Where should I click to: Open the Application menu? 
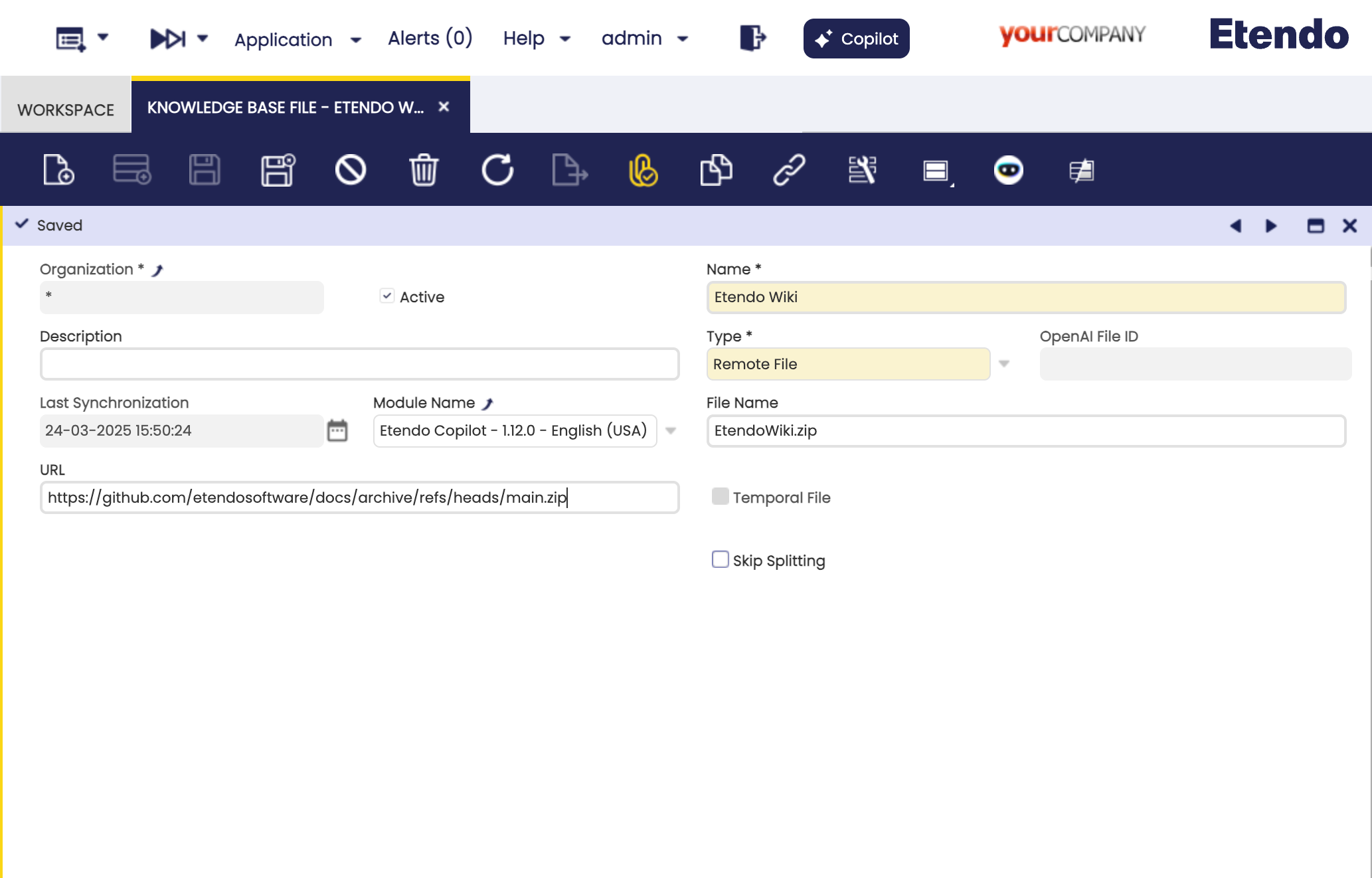(298, 39)
